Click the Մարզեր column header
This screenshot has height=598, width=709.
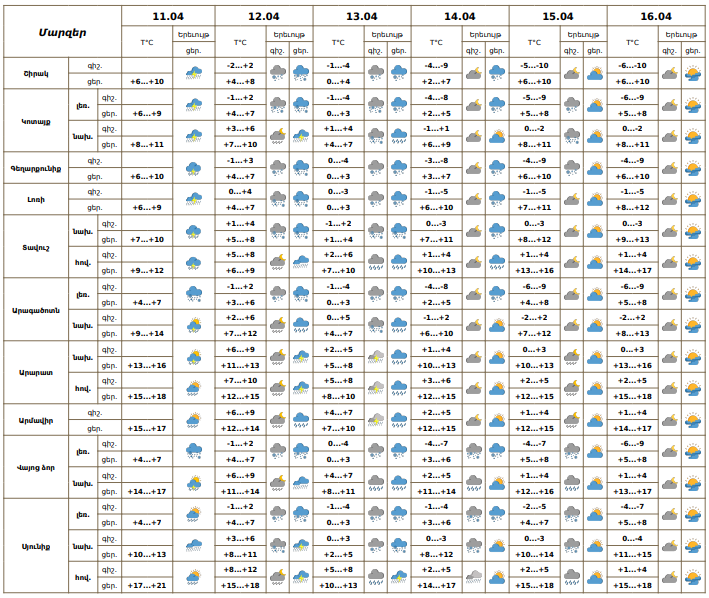pyautogui.click(x=63, y=32)
